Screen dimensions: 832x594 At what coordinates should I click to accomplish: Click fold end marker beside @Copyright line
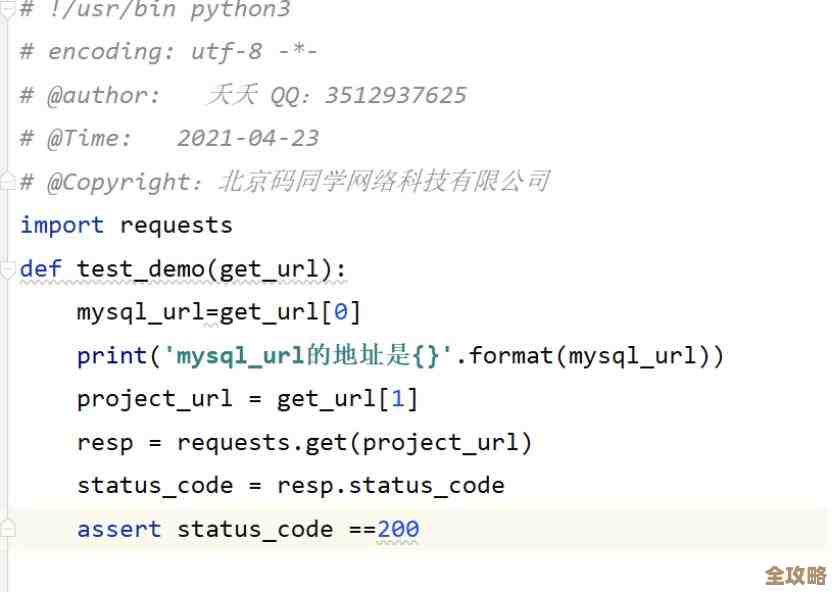(x=6, y=181)
